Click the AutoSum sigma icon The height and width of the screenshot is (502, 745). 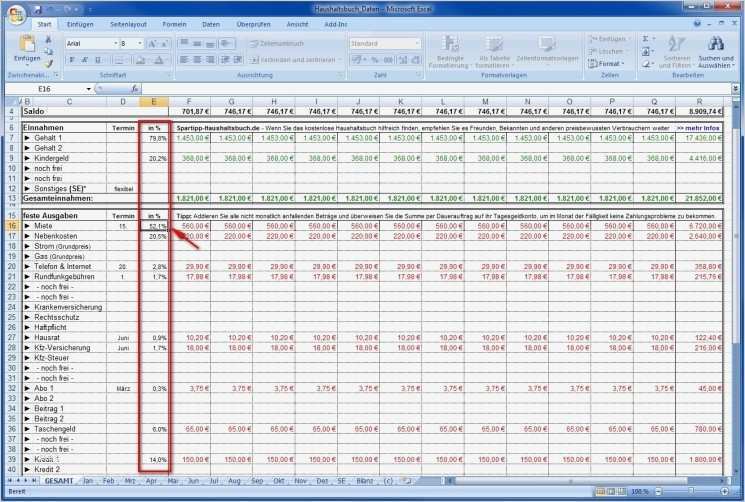coord(646,39)
